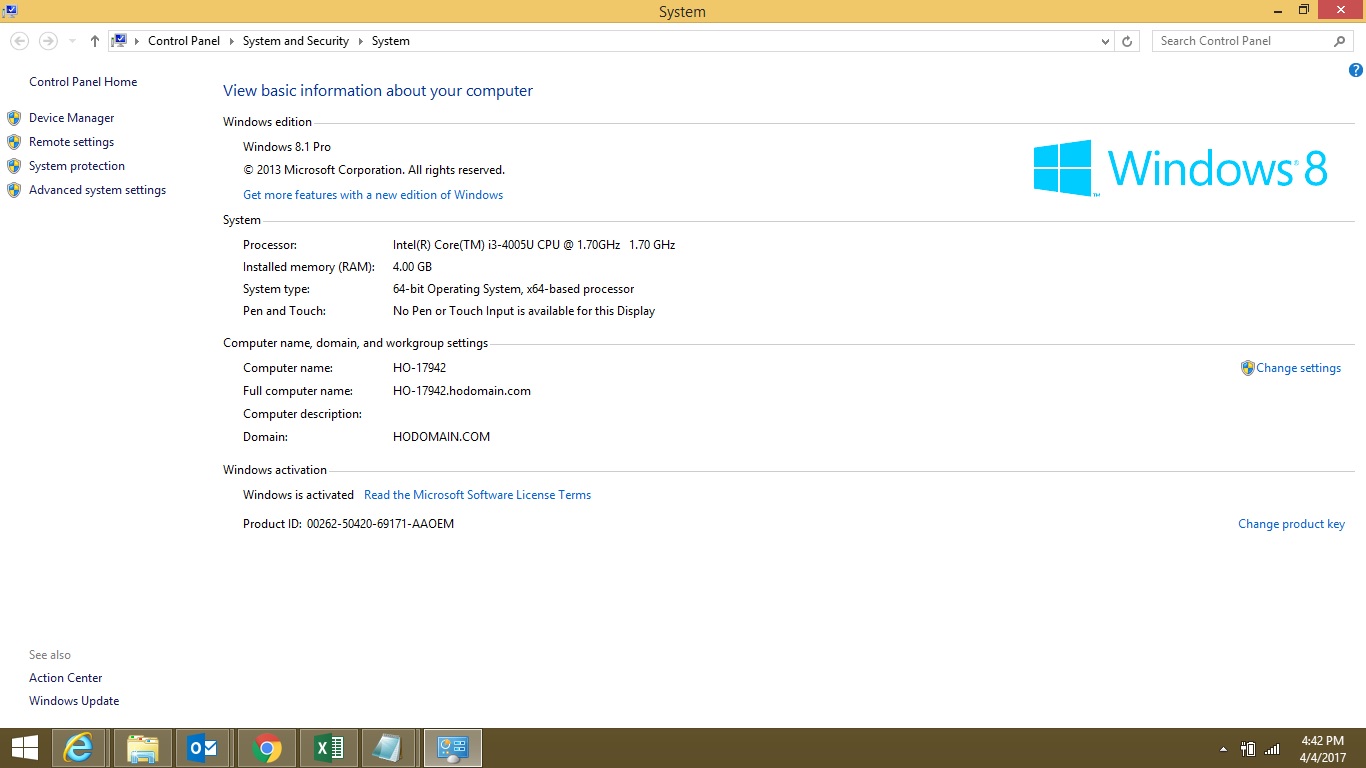This screenshot has height=768, width=1366.
Task: Open Excel from taskbar
Action: (x=329, y=748)
